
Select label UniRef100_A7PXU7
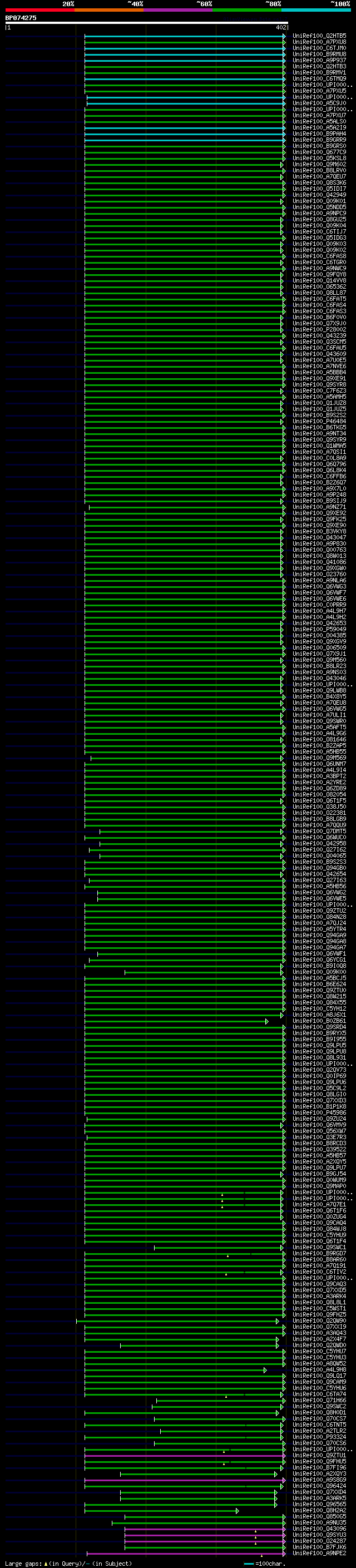319,115
